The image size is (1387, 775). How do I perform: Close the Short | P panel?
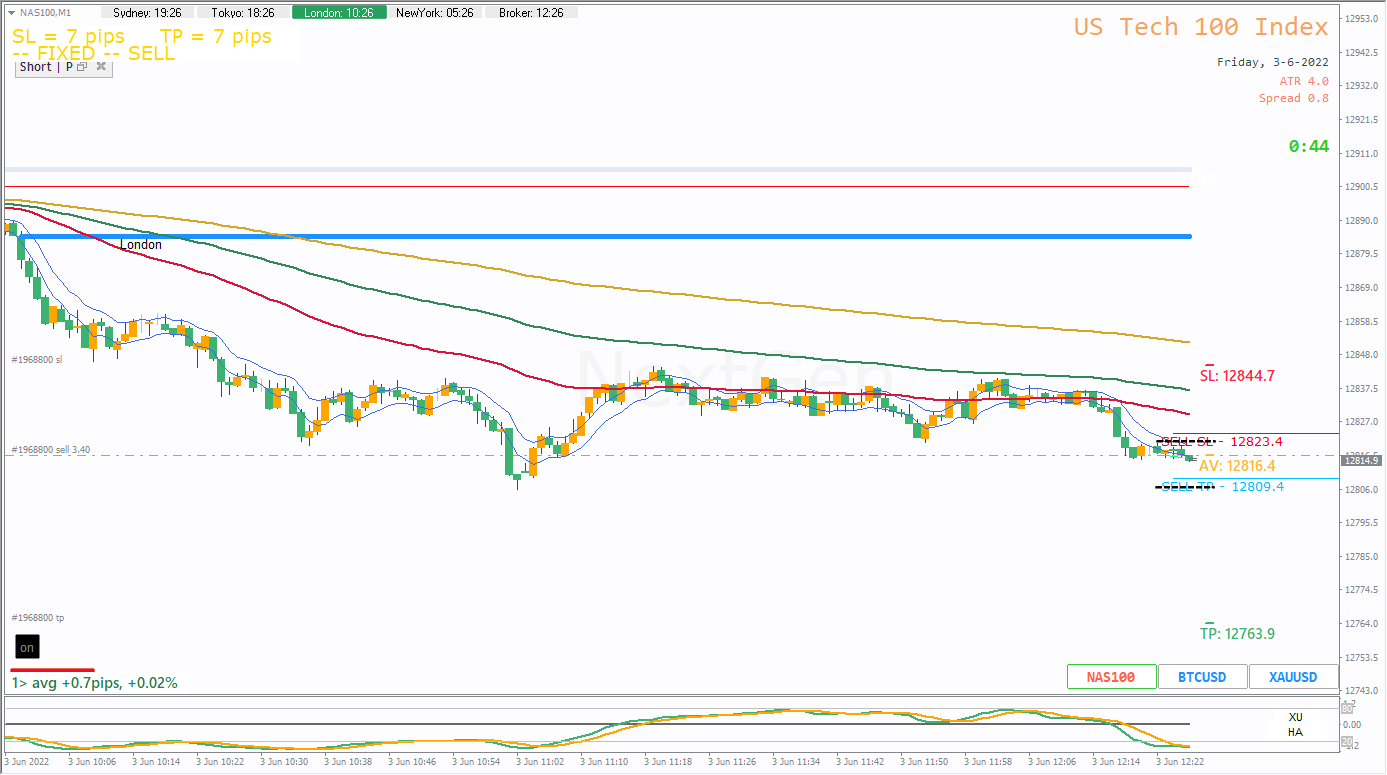click(x=100, y=67)
